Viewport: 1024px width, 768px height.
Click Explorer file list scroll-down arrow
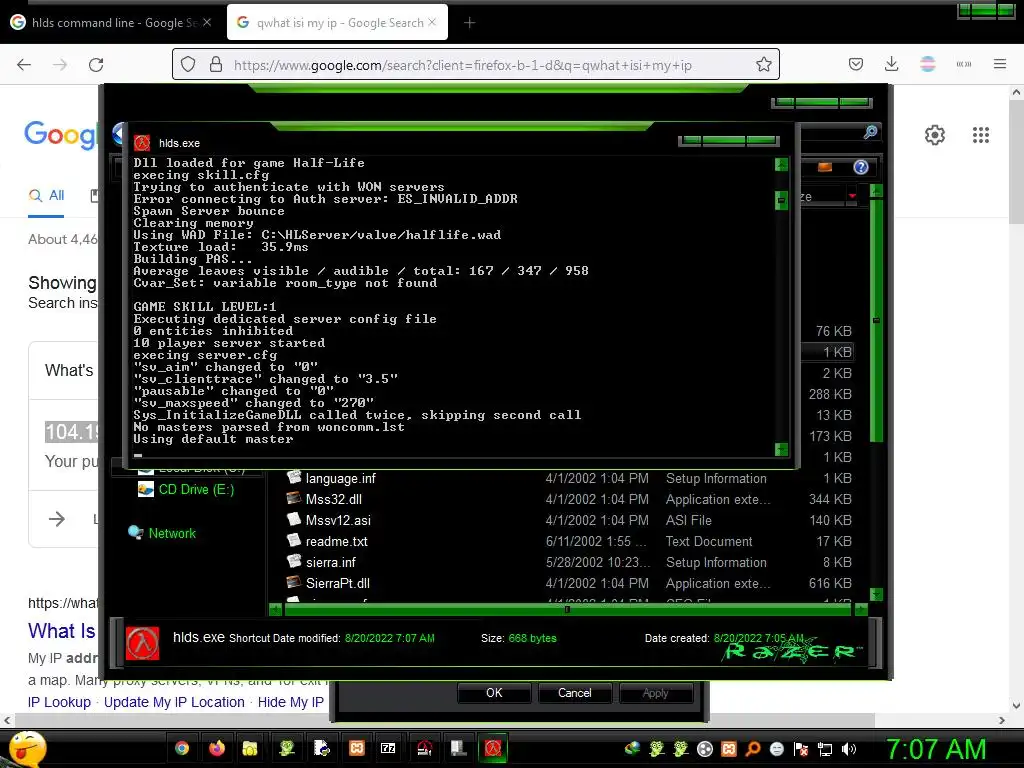(x=876, y=594)
